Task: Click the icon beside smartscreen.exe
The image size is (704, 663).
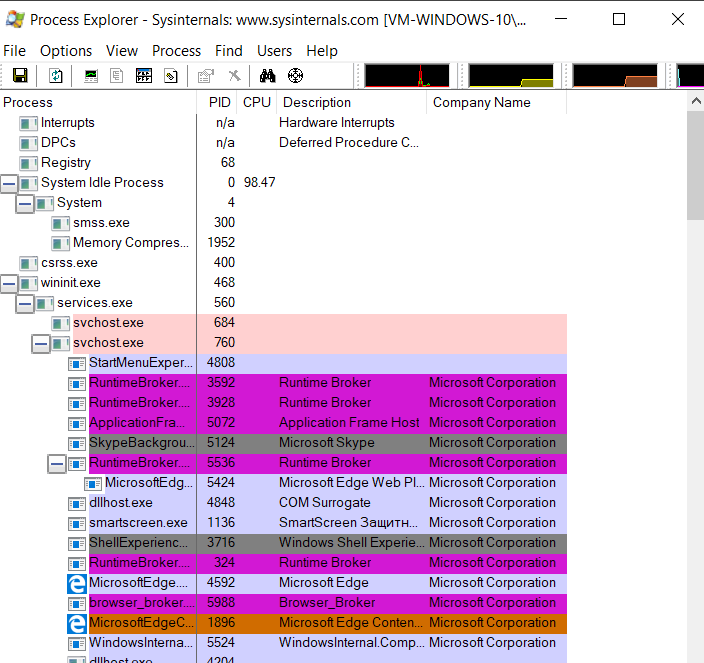Action: [77, 524]
